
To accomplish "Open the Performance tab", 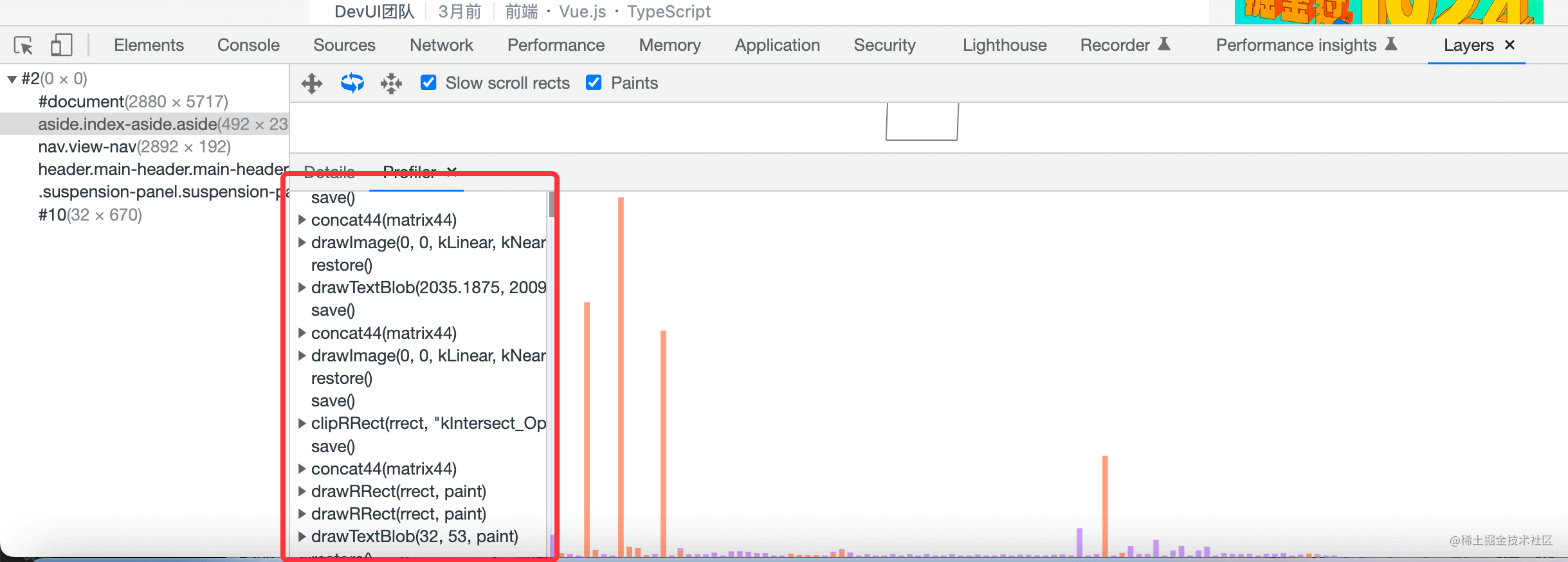I will [x=556, y=45].
